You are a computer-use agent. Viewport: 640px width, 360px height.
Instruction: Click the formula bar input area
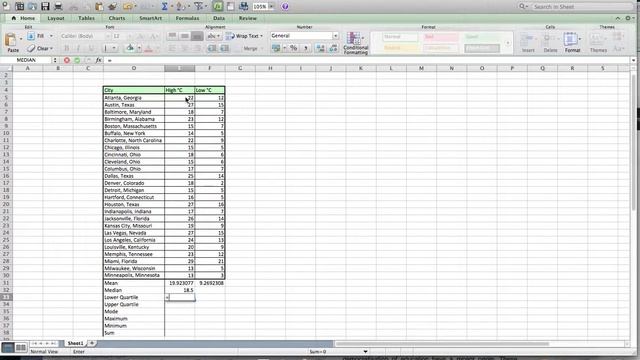pyautogui.click(x=367, y=60)
